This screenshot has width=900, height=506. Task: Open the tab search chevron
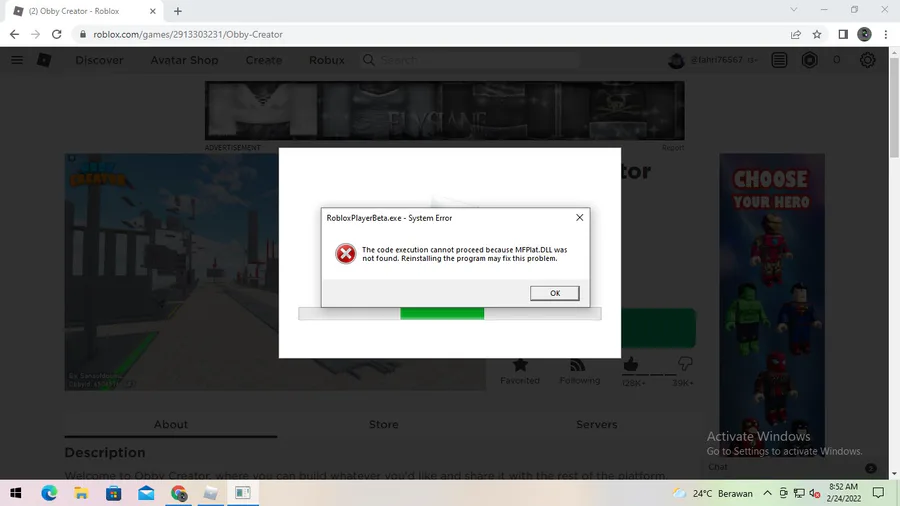pyautogui.click(x=794, y=10)
